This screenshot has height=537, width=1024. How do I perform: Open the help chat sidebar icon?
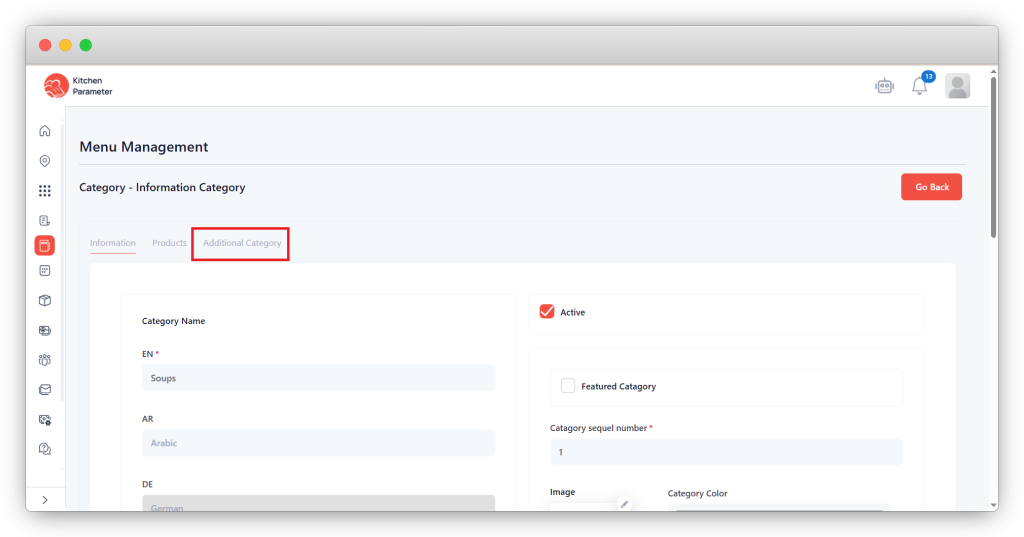tap(44, 449)
